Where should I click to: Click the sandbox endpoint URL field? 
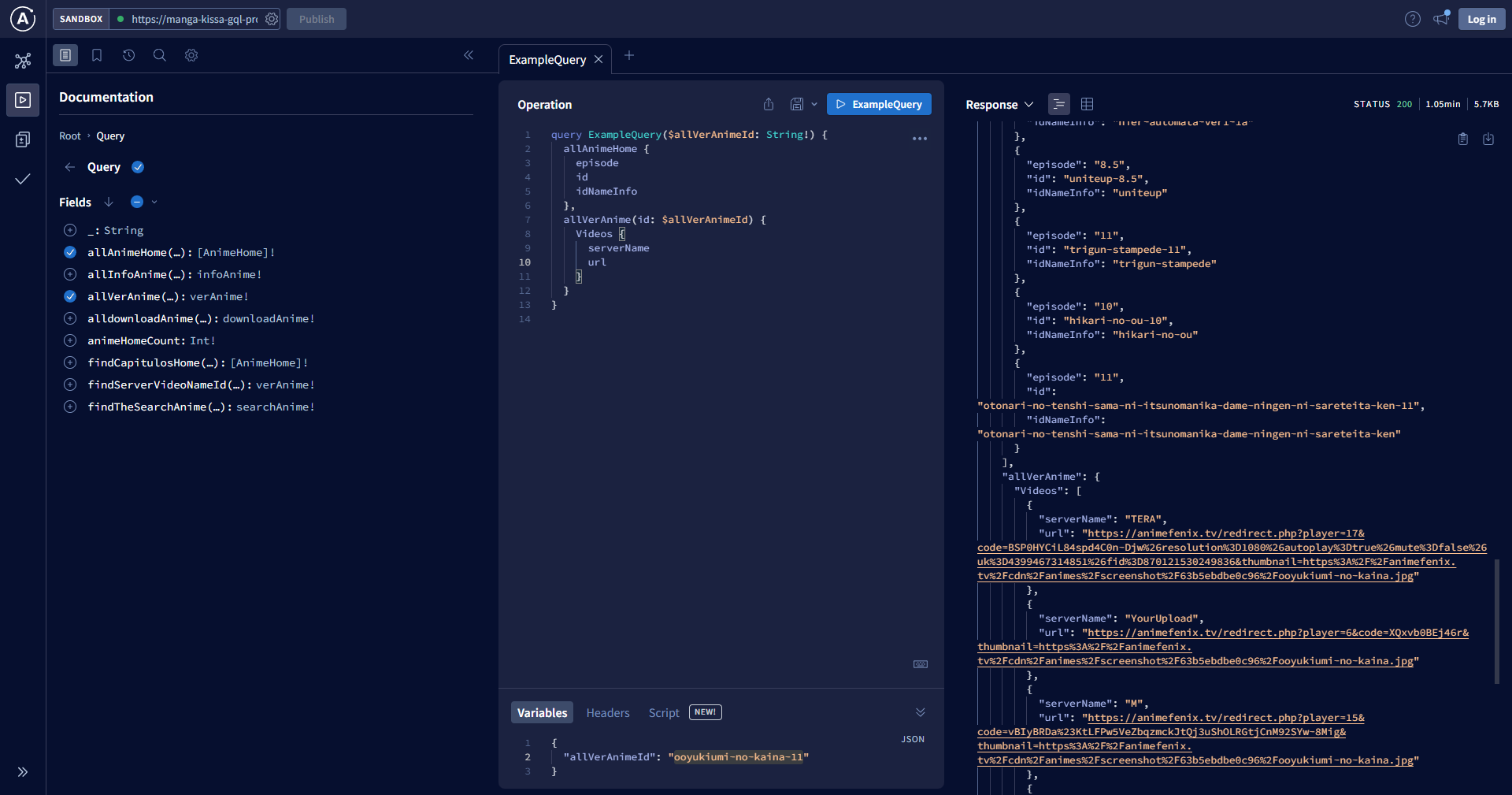tap(195, 19)
